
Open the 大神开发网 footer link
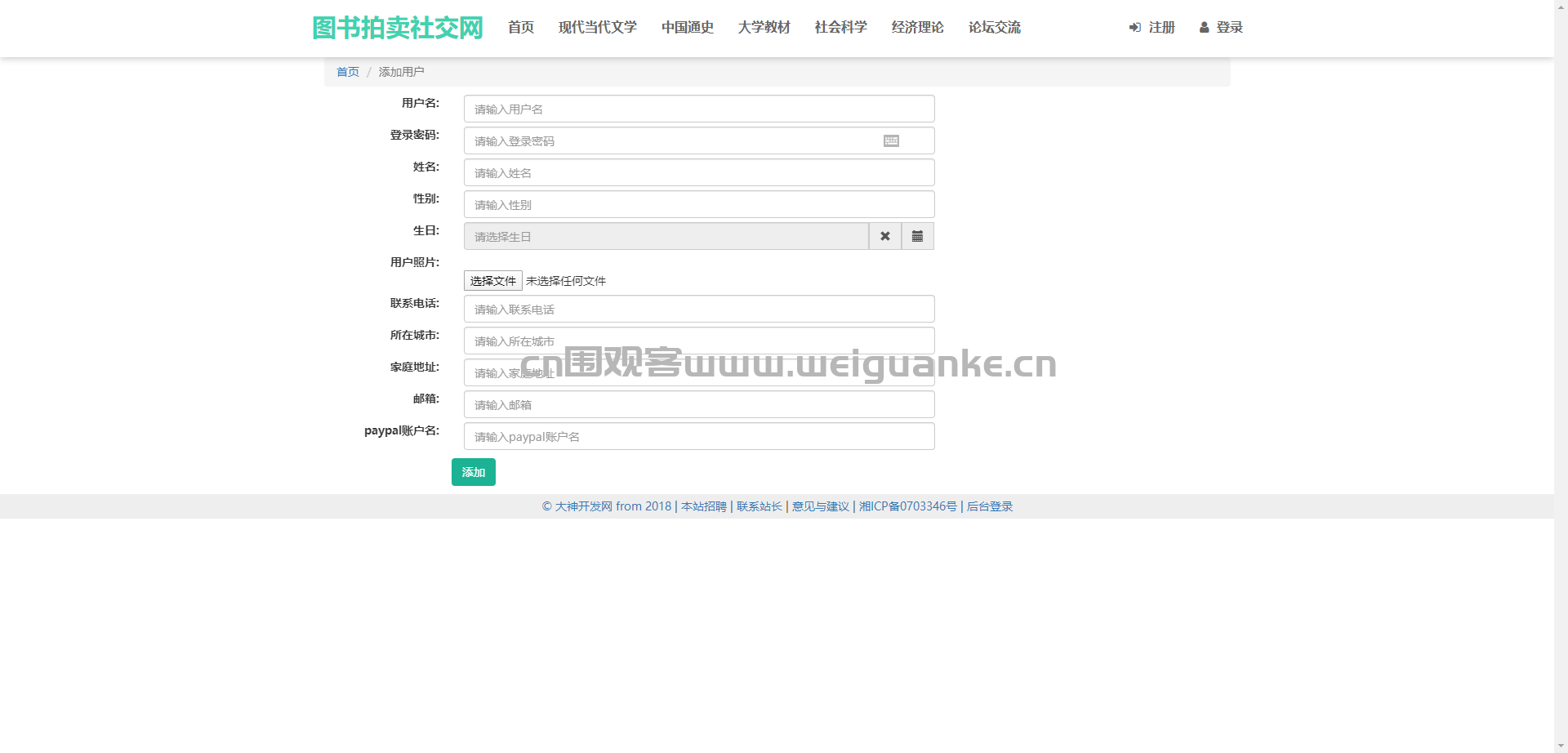click(x=607, y=506)
